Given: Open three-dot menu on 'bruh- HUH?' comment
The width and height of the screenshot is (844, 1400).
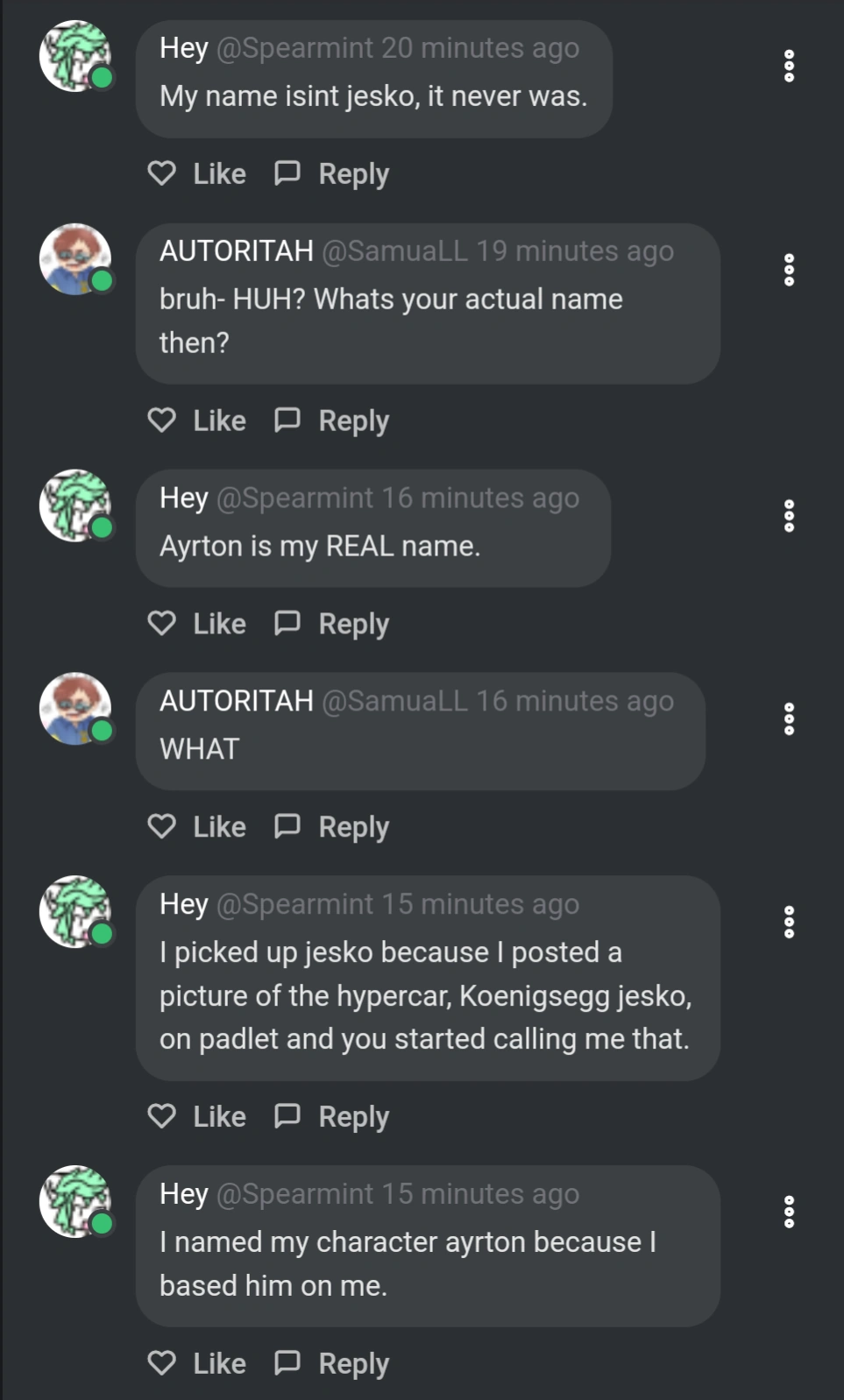Looking at the screenshot, I should pyautogui.click(x=789, y=270).
